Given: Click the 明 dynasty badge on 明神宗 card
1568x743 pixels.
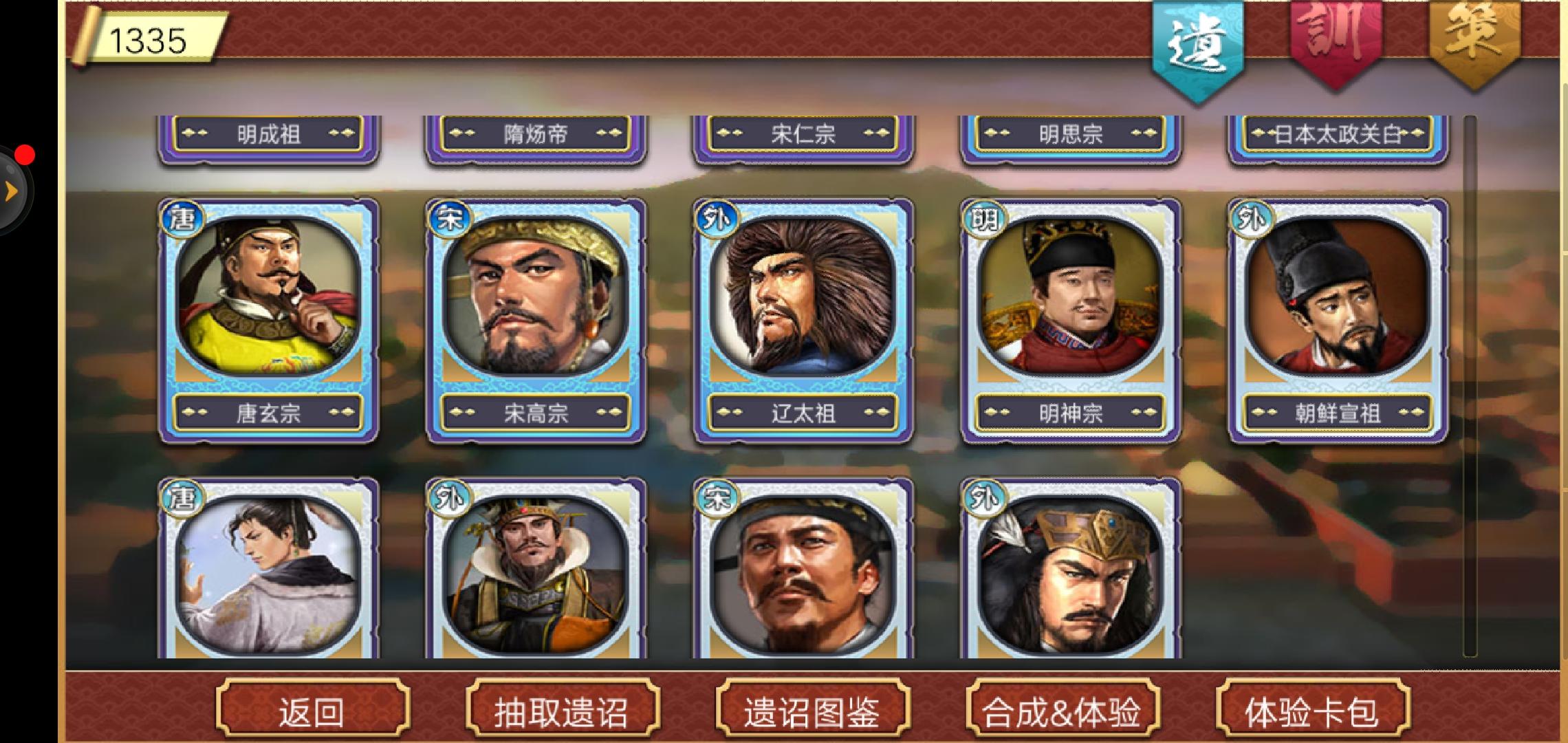Looking at the screenshot, I should [x=985, y=220].
